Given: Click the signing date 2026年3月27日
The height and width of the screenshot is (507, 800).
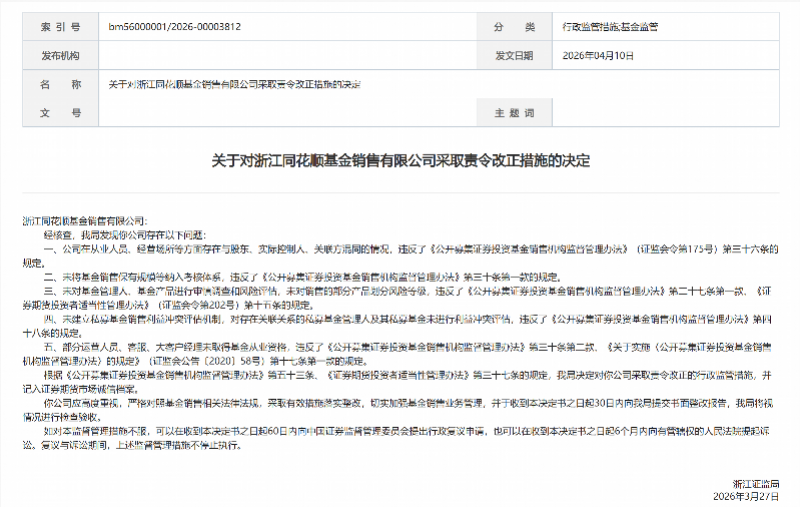Looking at the screenshot, I should point(746,496).
